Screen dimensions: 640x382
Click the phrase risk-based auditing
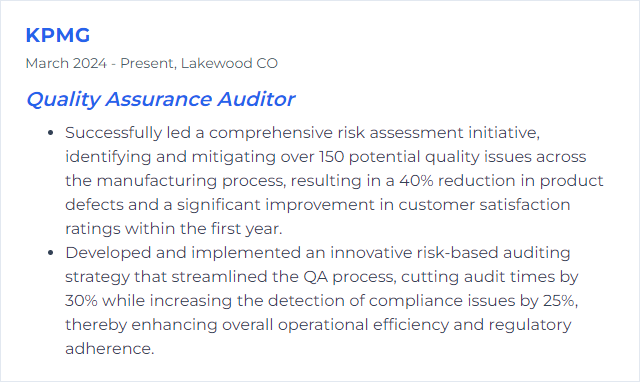click(x=493, y=253)
